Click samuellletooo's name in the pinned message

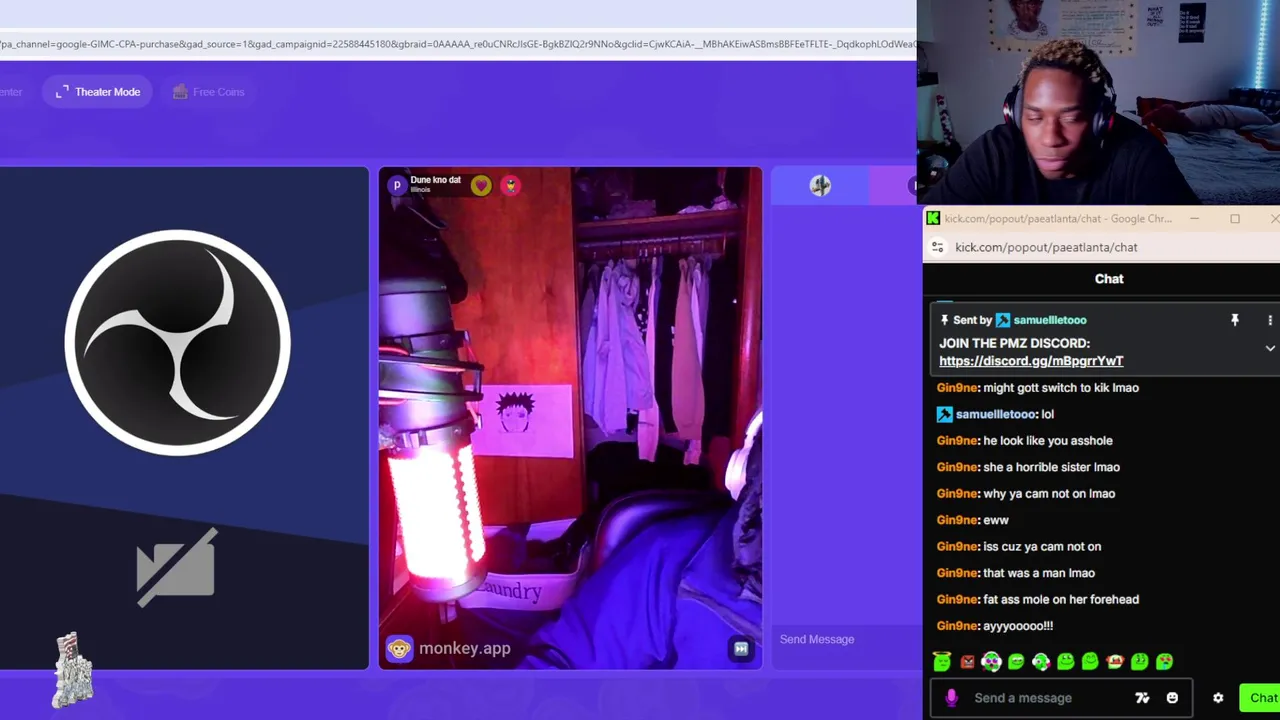1049,320
